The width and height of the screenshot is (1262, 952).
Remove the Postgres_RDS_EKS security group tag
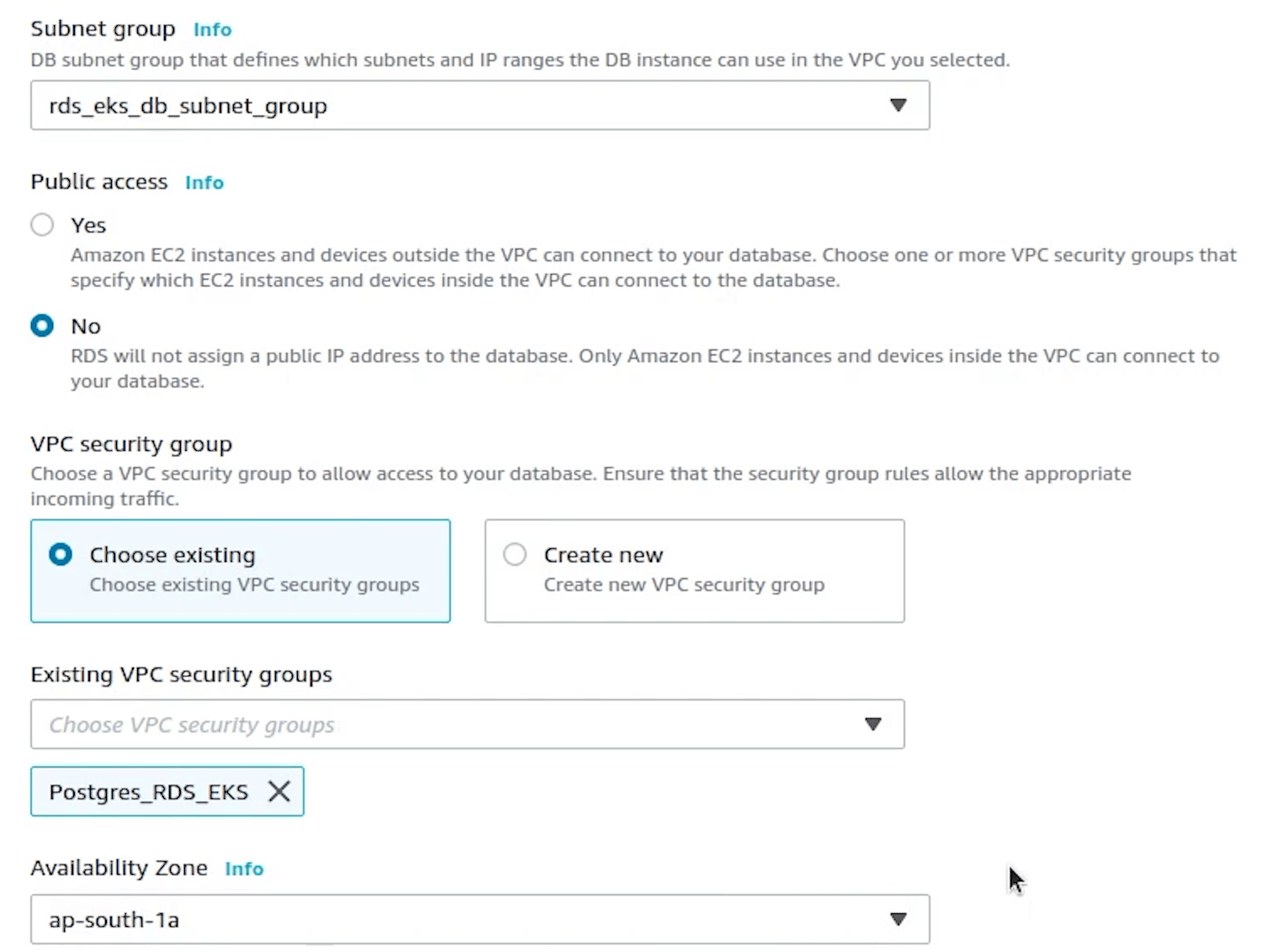pyautogui.click(x=279, y=791)
